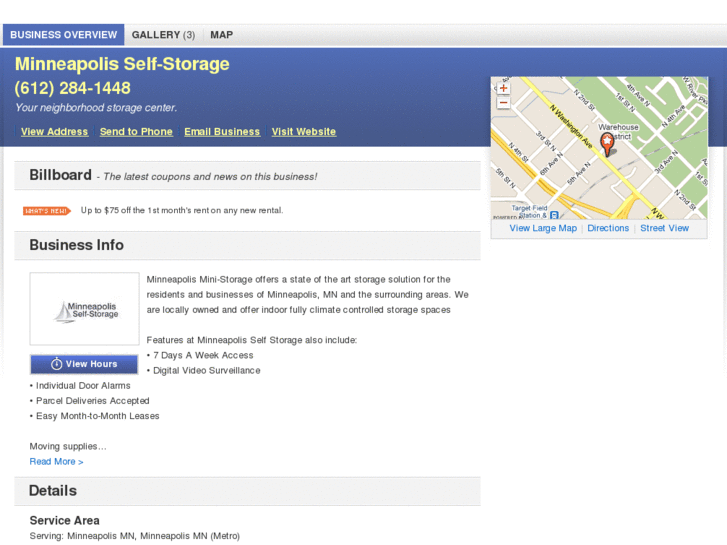Click the Email Business link
Screen dimensions: 727x545
click(x=222, y=132)
